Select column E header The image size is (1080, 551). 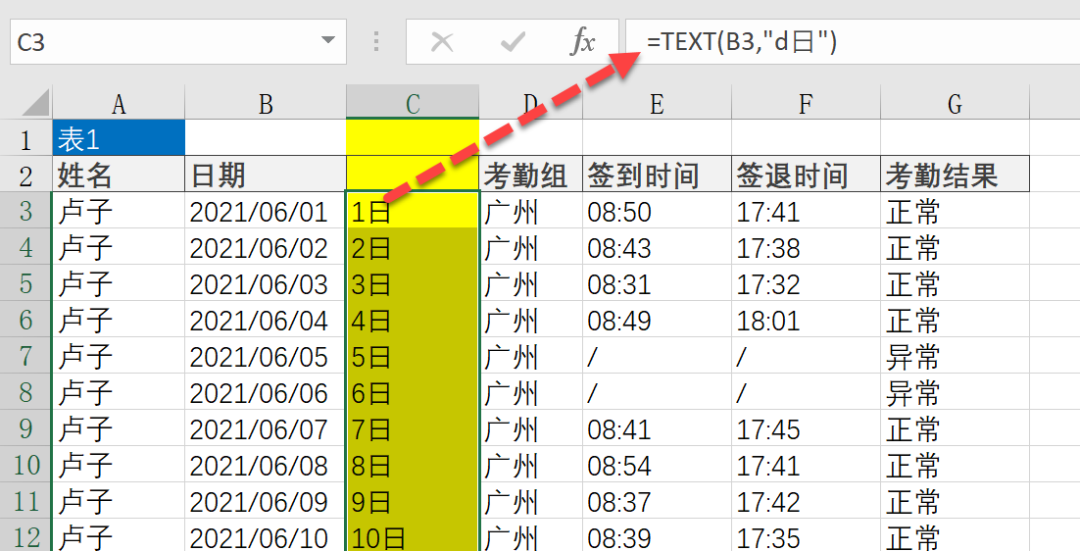pos(657,103)
